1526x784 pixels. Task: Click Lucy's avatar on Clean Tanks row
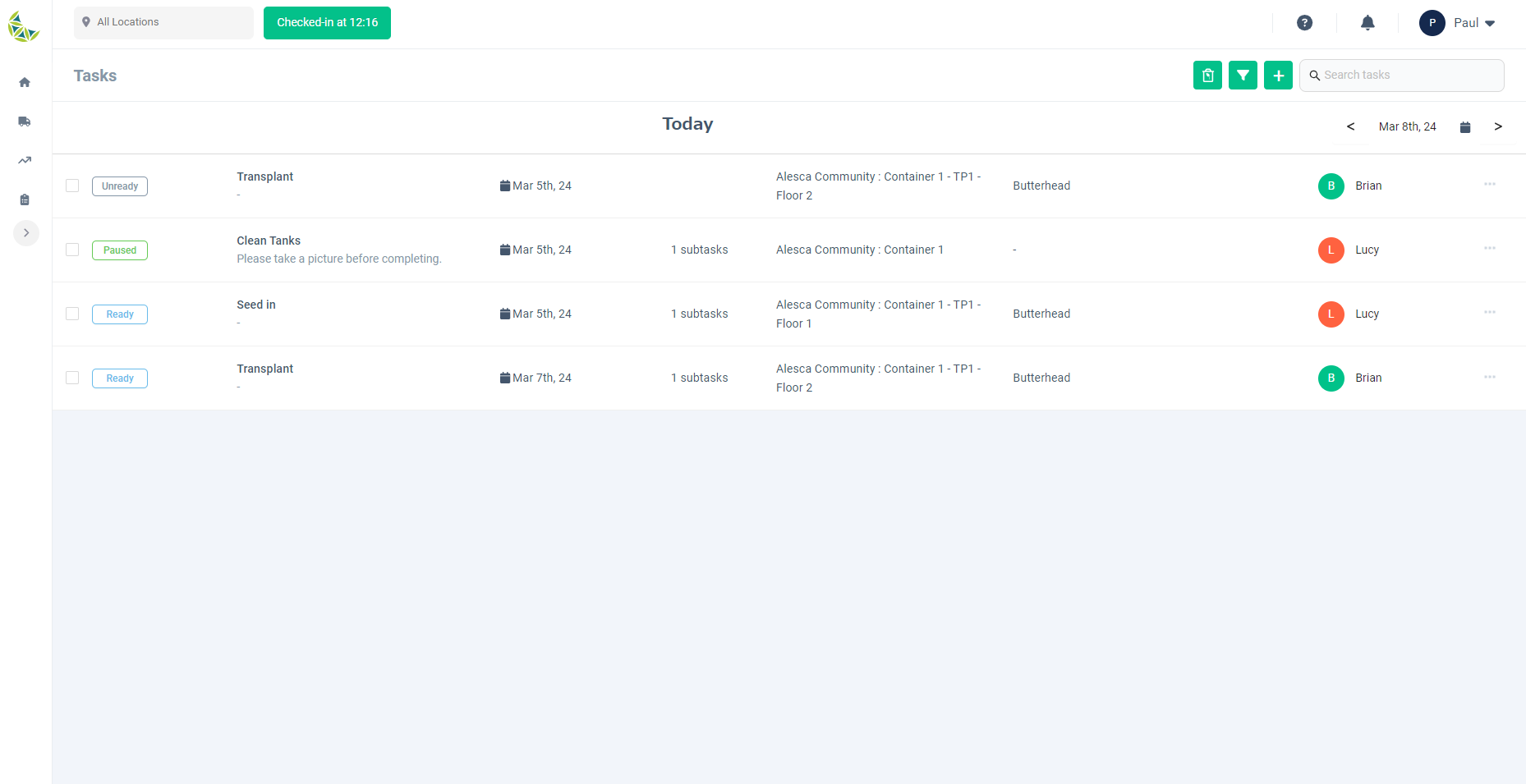1331,250
